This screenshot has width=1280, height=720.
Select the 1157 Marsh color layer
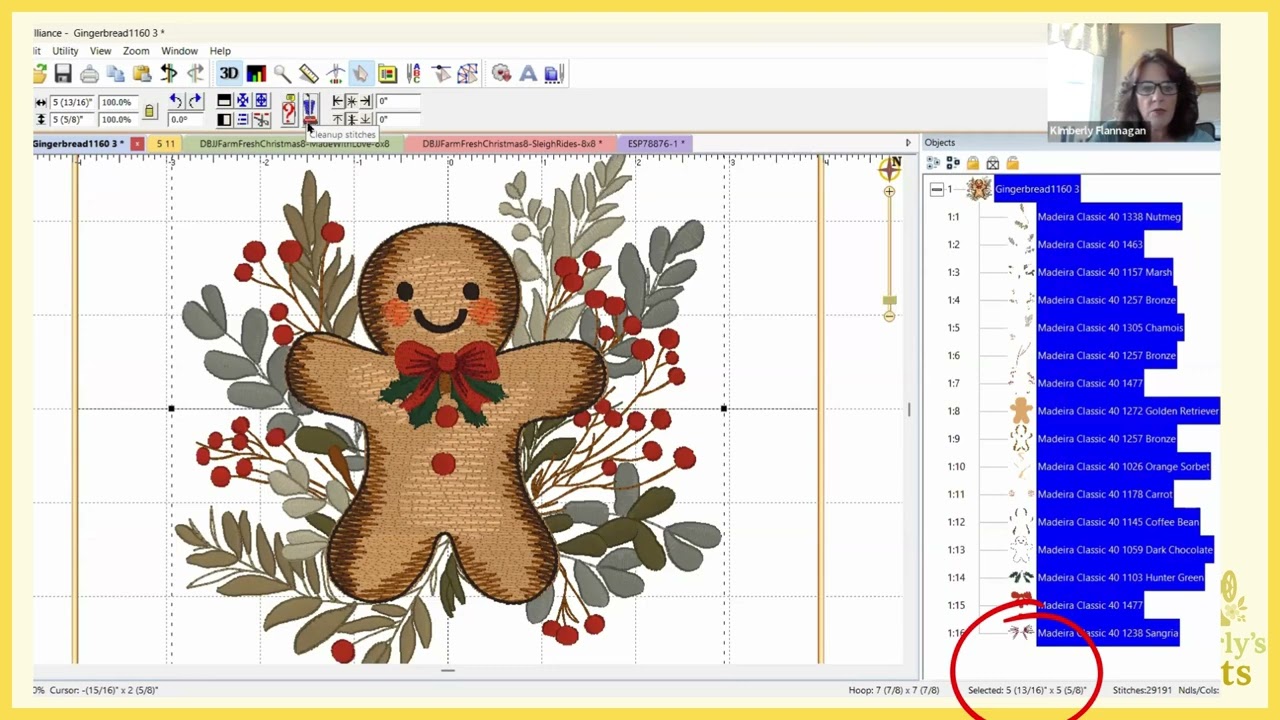1104,272
